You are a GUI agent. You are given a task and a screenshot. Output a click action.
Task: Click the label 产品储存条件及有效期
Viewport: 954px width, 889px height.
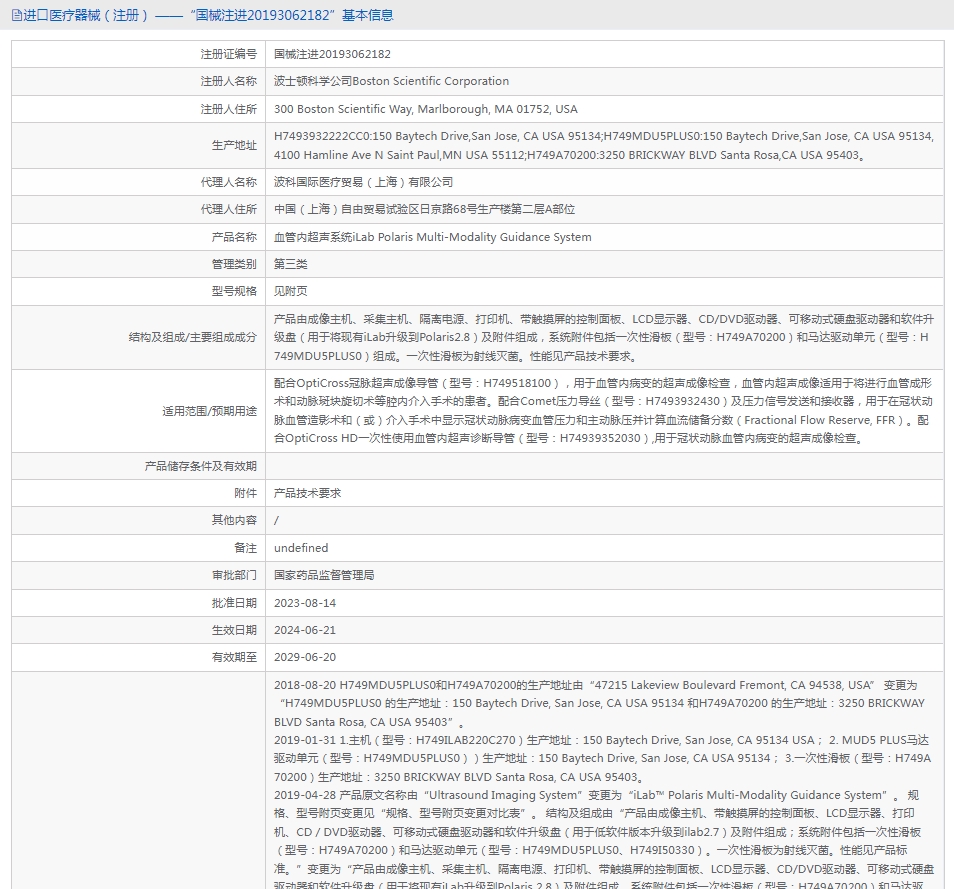(x=201, y=466)
